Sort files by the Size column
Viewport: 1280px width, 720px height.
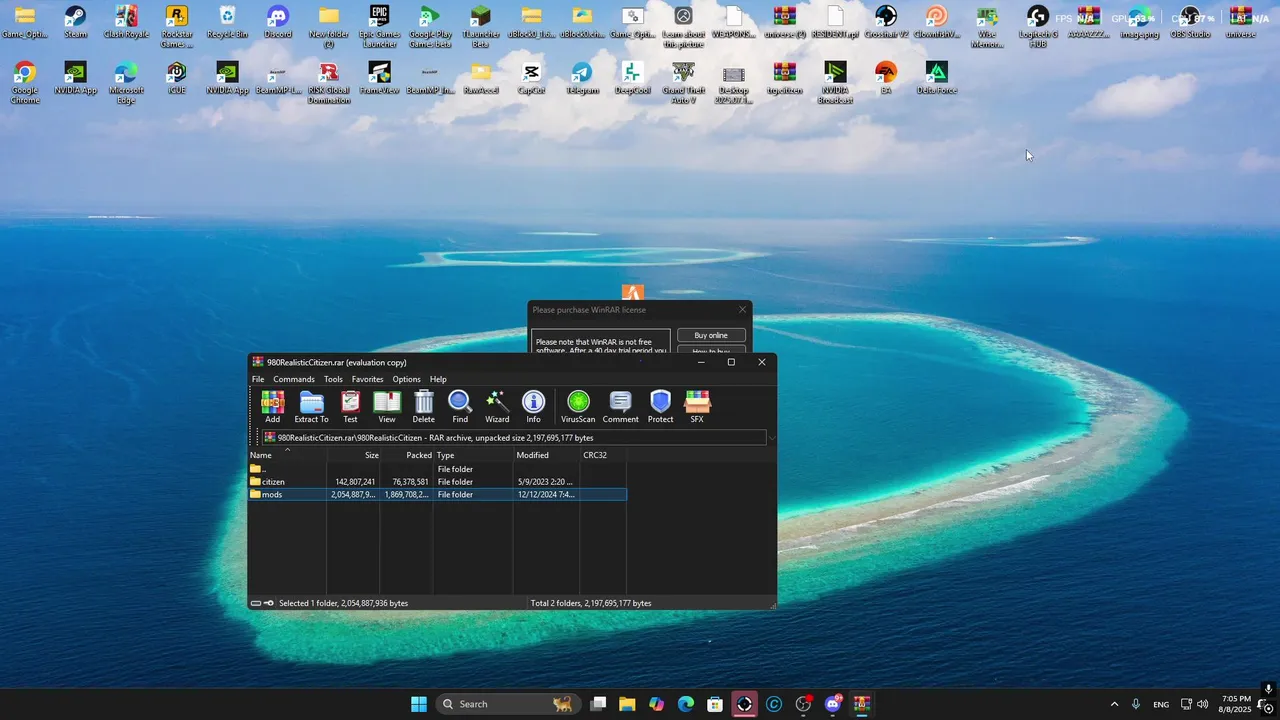click(x=354, y=455)
